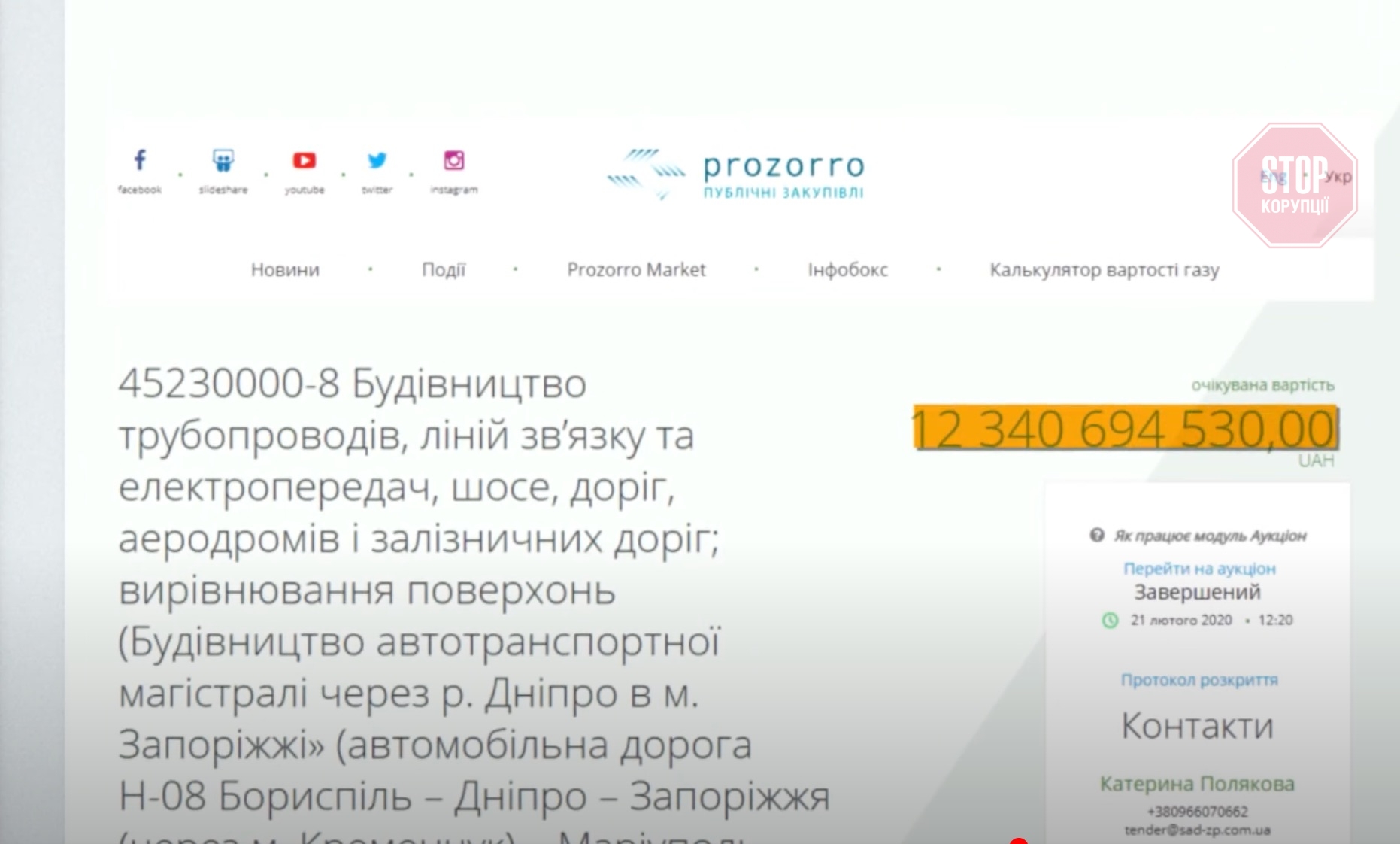
Task: Switch site language to Eng
Action: click(1272, 177)
